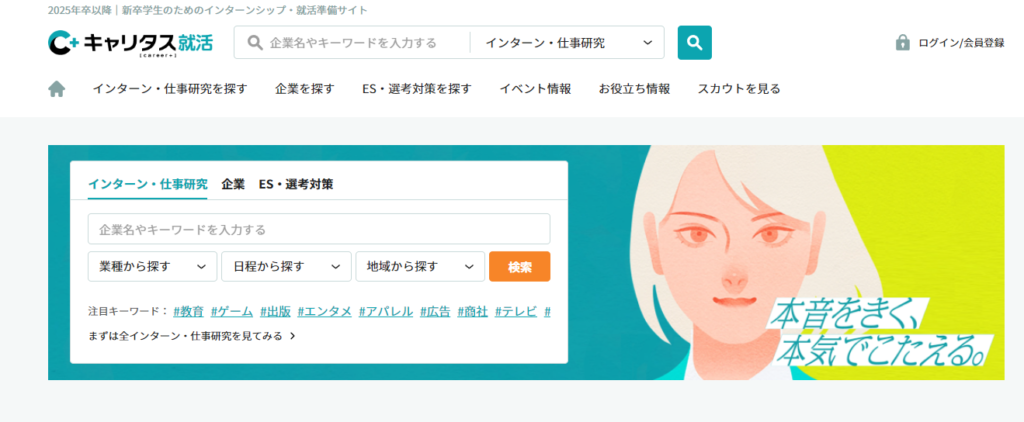Open the 業種から探す dropdown
Viewport: 1024px width, 422px height.
(152, 267)
